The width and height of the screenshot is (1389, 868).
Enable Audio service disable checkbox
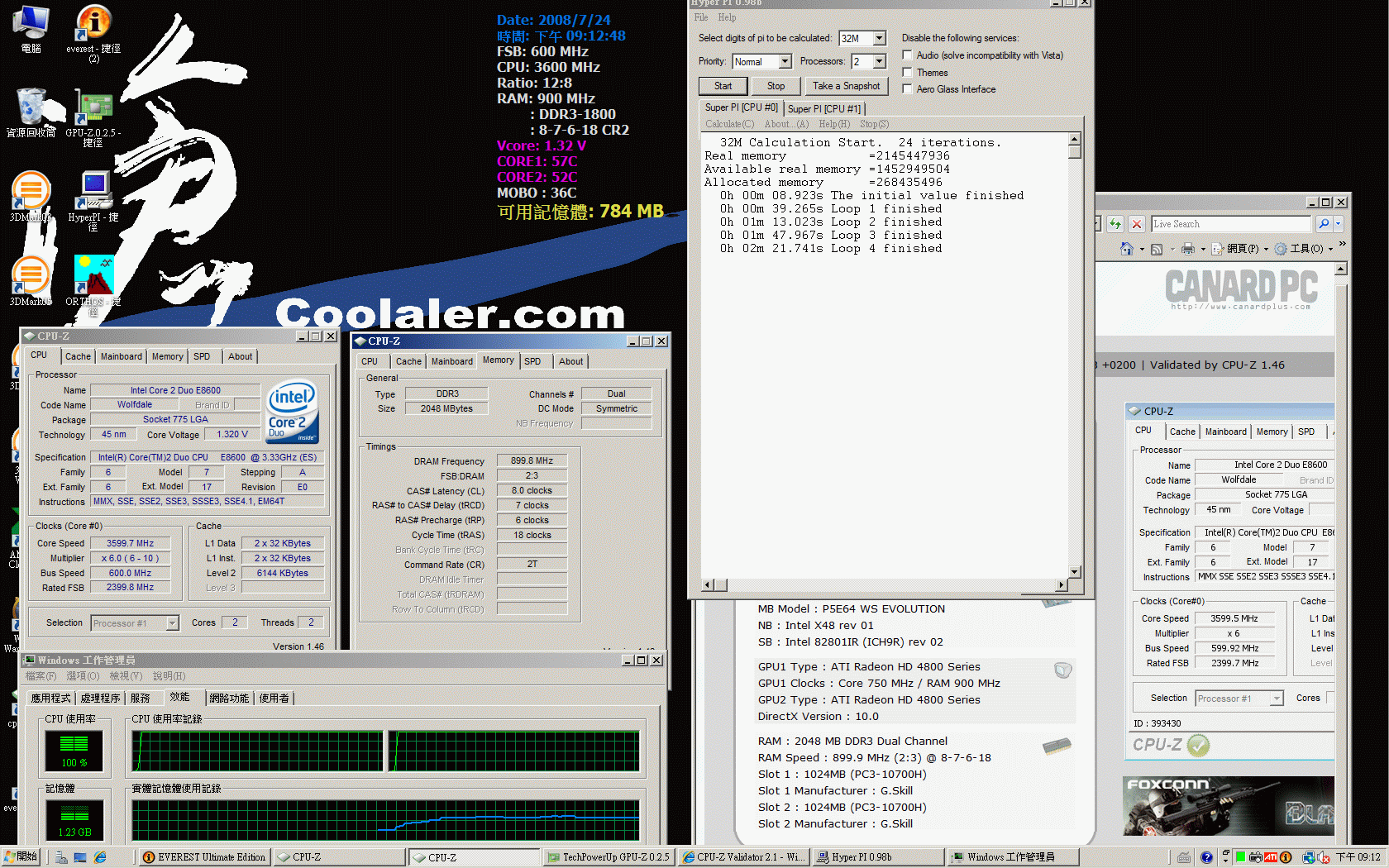coord(907,55)
